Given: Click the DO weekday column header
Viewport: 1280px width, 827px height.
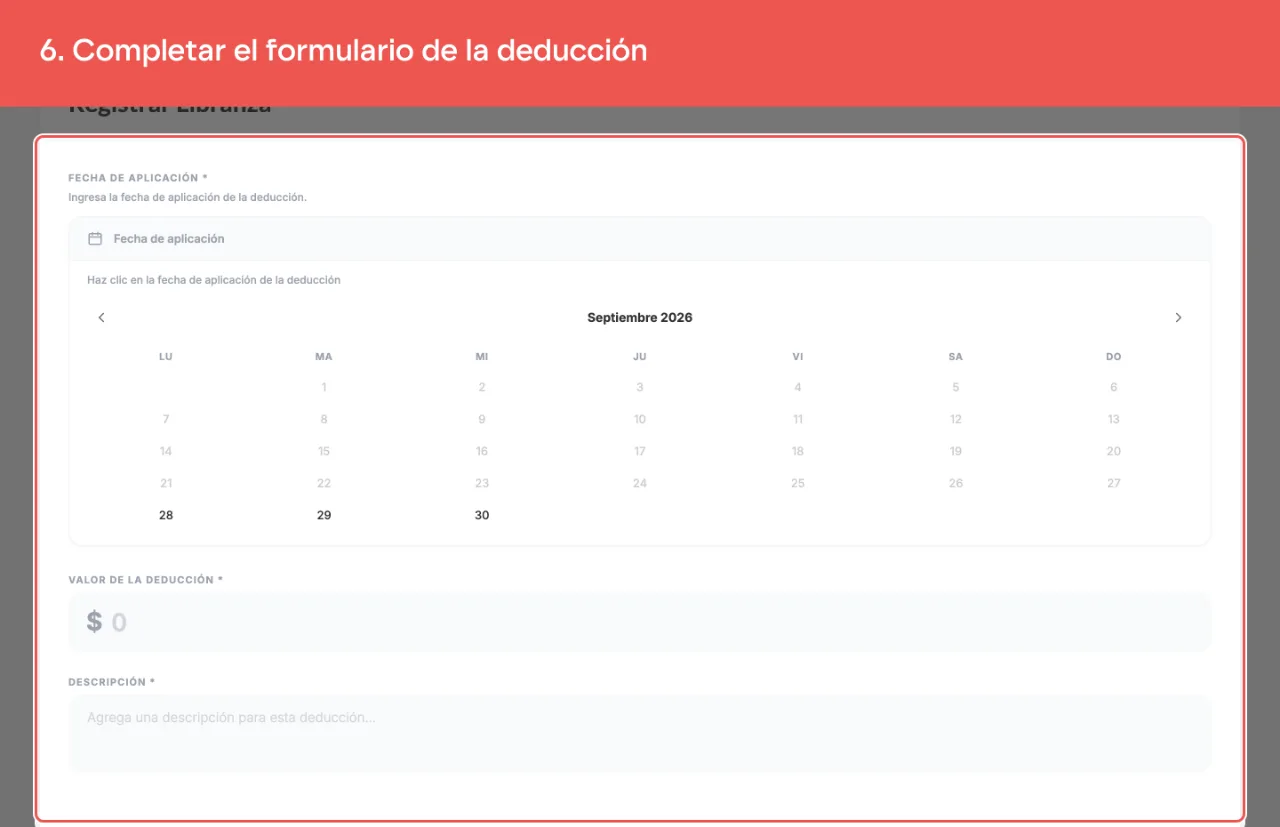Looking at the screenshot, I should point(1114,357).
